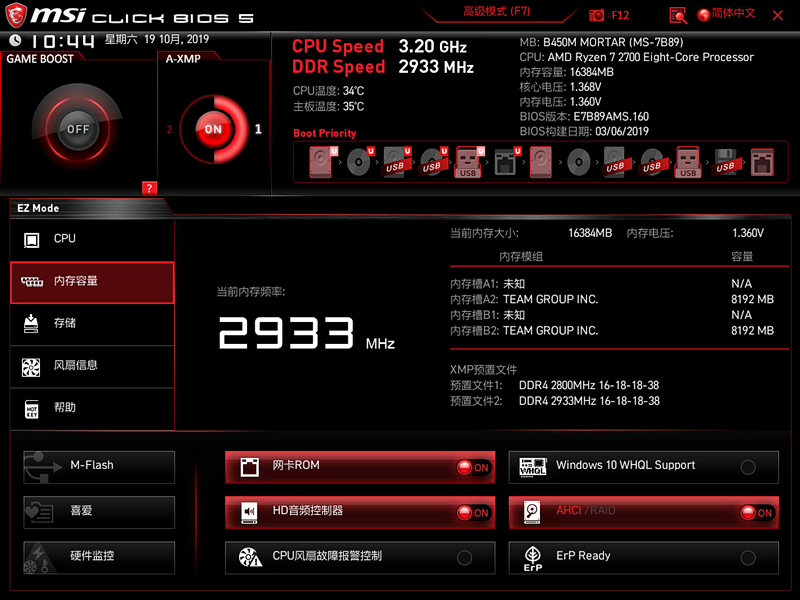Click XMP 预置文件1 DDR4 2800MHz entry
Image resolution: width=800 pixels, height=600 pixels.
(x=555, y=385)
